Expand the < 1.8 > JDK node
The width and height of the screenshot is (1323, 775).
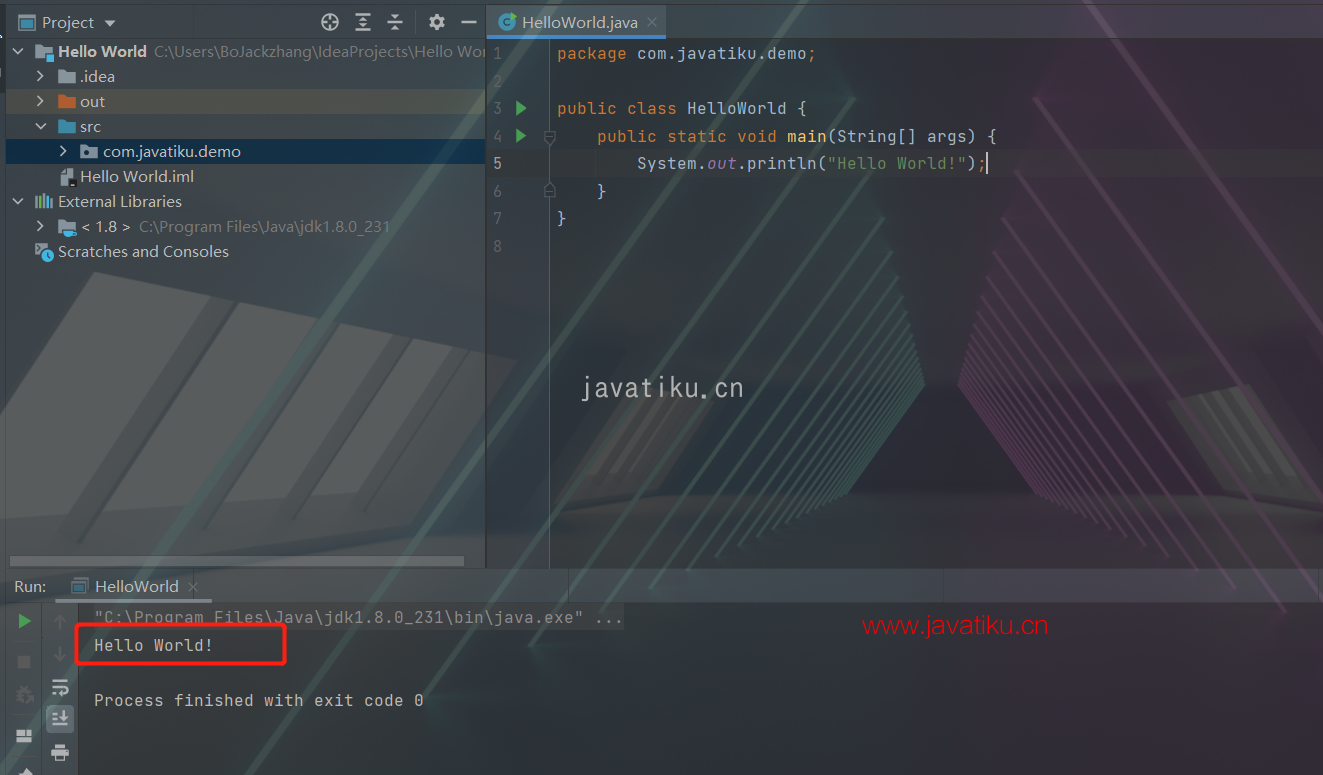tap(40, 226)
